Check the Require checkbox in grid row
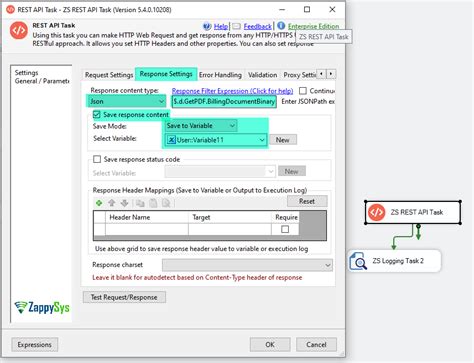This screenshot has height=363, width=474. click(285, 229)
